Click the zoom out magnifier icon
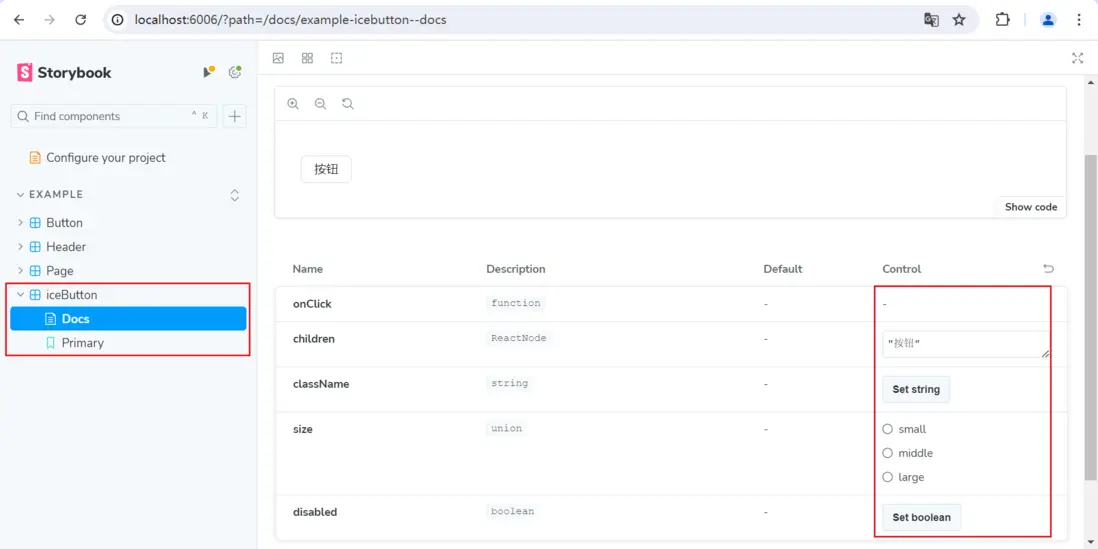Viewport: 1098px width, 549px height. pos(320,104)
